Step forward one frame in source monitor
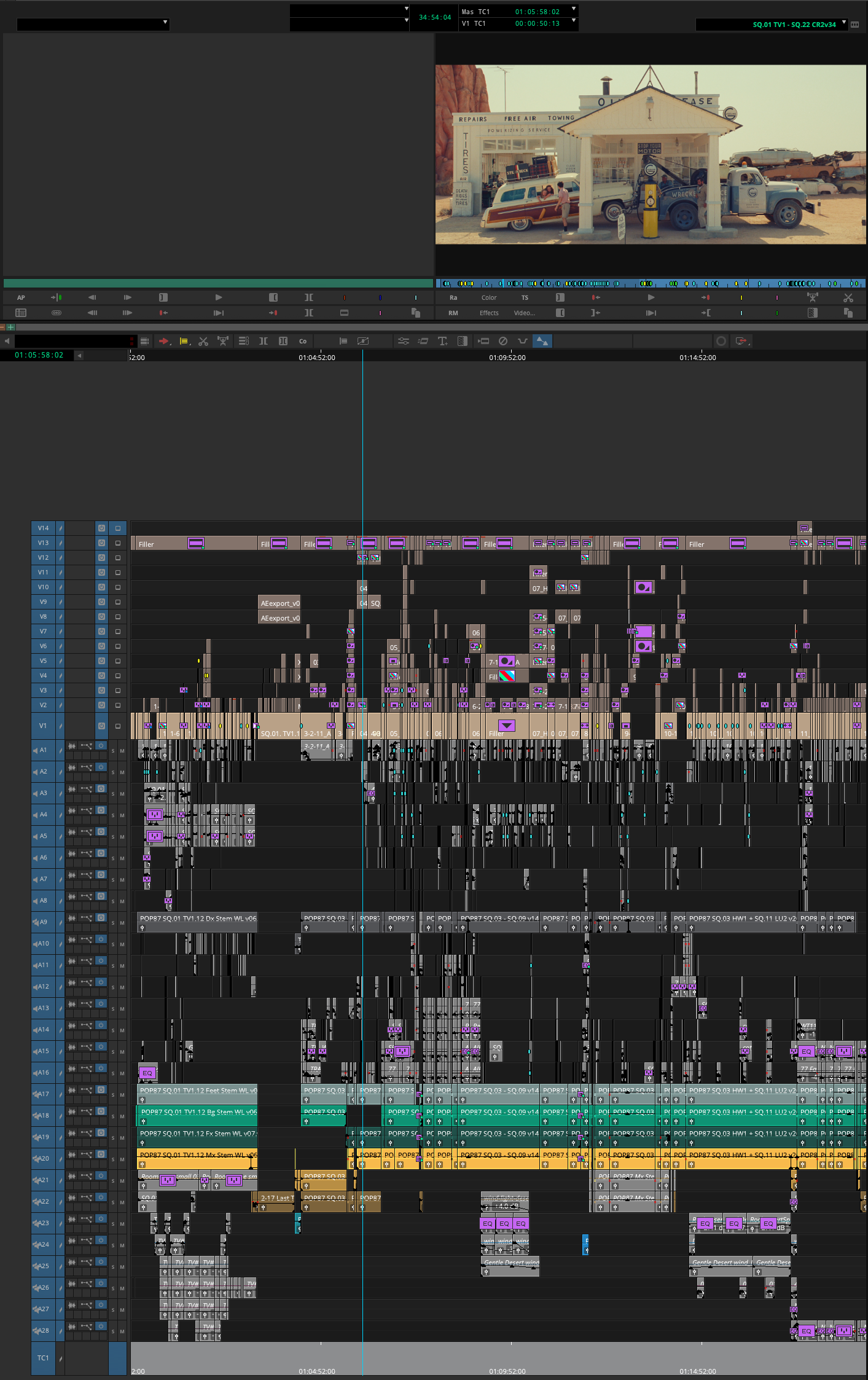 tap(128, 297)
